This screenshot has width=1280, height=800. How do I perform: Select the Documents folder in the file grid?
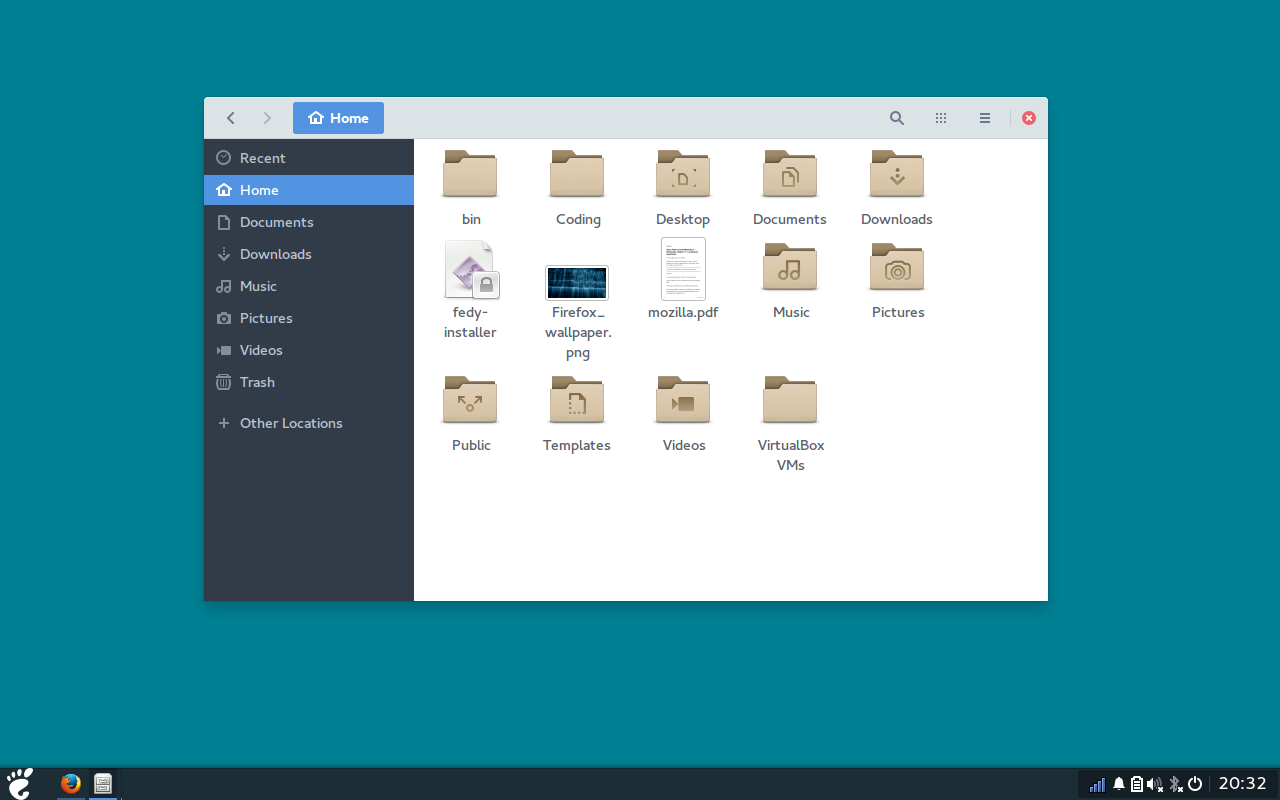(x=790, y=174)
